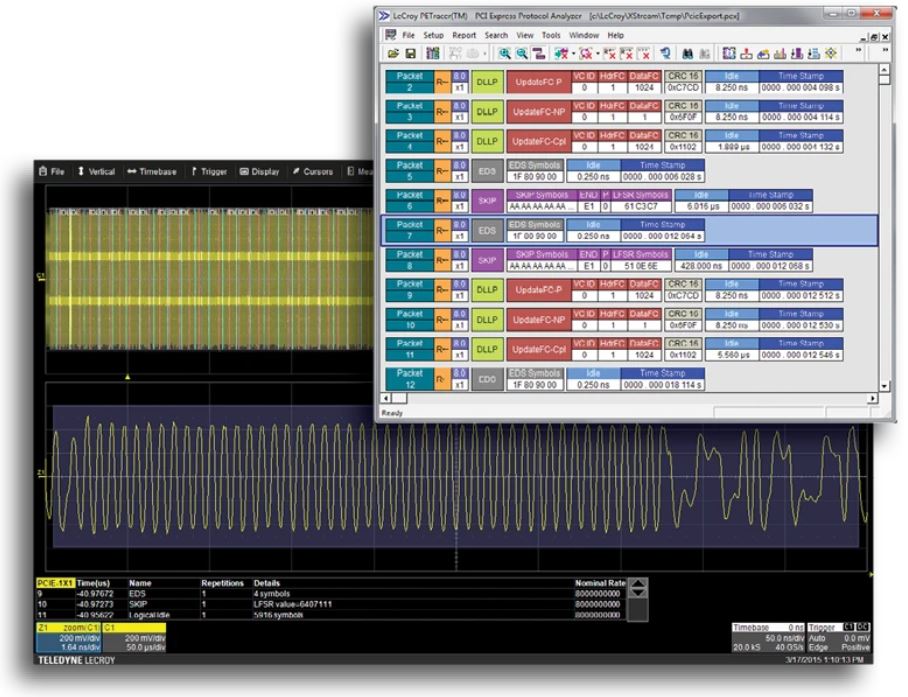The image size is (908, 697).
Task: Zoom in using the plus magnifier icon
Action: [x=505, y=54]
